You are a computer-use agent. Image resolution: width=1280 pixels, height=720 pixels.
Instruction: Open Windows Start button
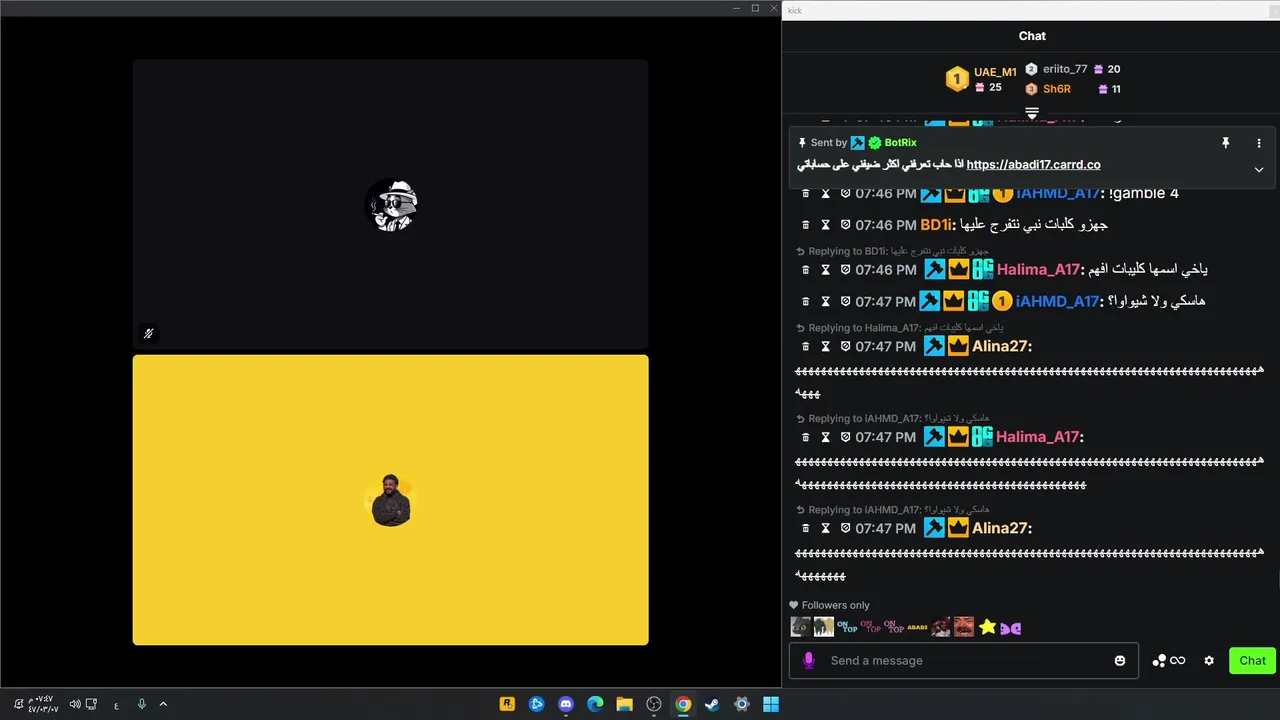771,704
